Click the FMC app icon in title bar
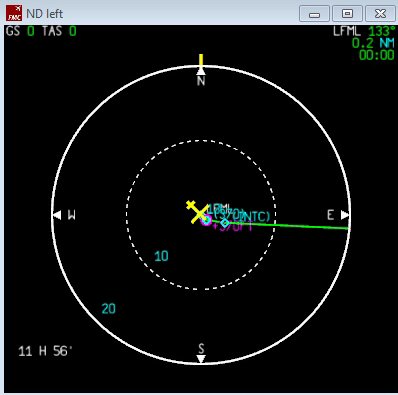Image resolution: width=398 pixels, height=395 pixels. tap(14, 13)
